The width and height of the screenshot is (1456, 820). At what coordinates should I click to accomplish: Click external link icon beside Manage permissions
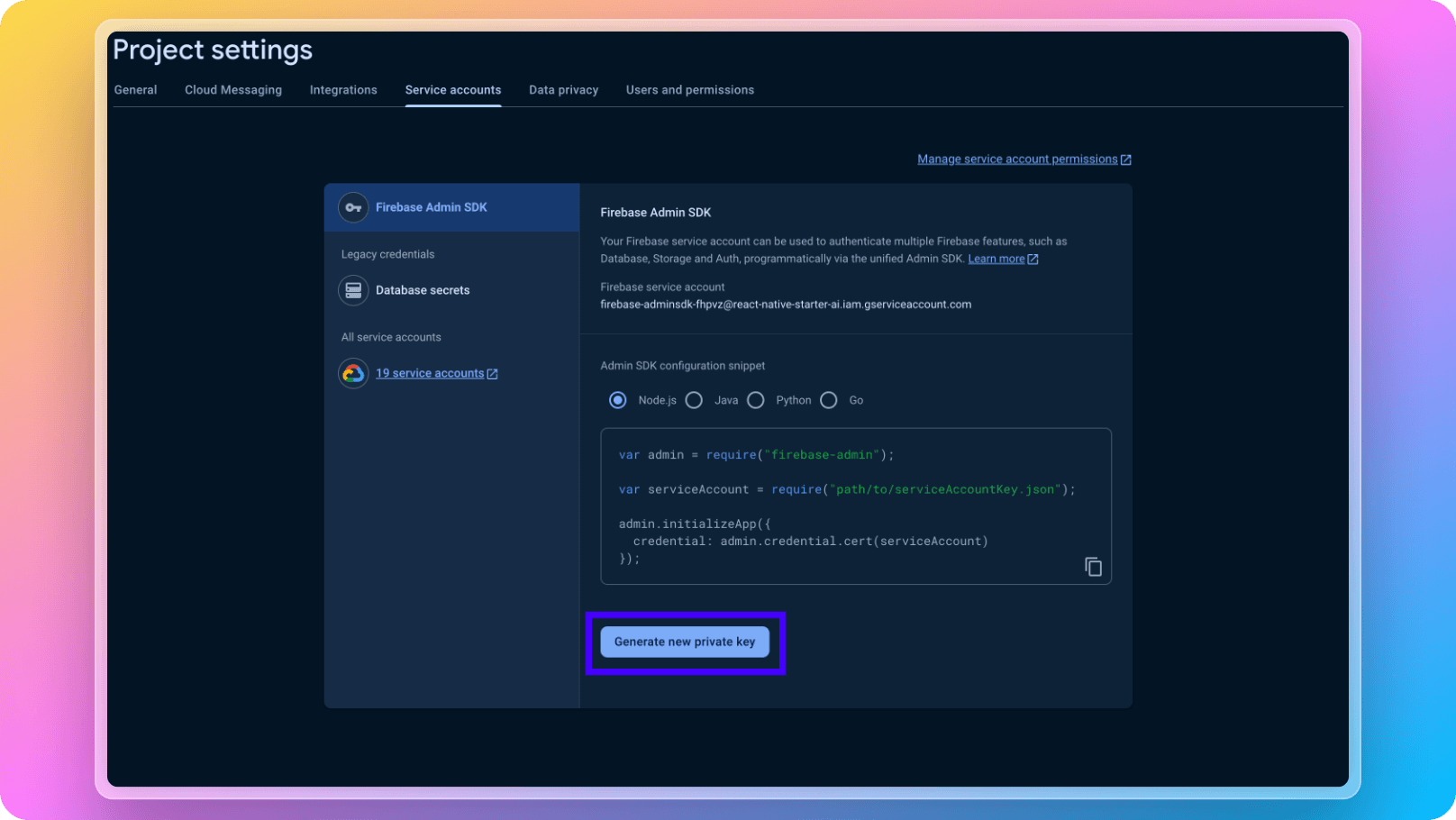click(1125, 159)
